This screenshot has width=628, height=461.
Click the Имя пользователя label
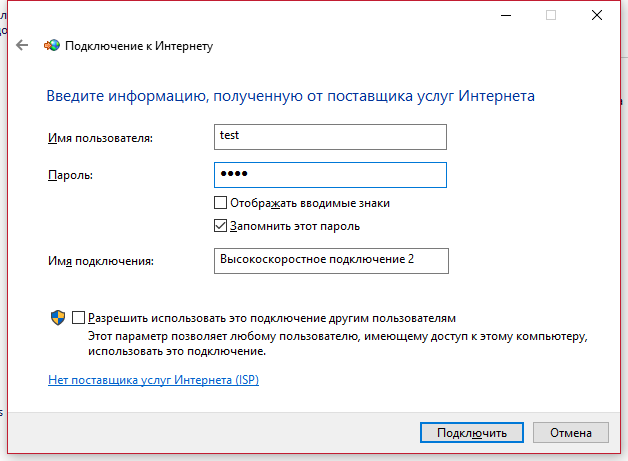pos(101,138)
